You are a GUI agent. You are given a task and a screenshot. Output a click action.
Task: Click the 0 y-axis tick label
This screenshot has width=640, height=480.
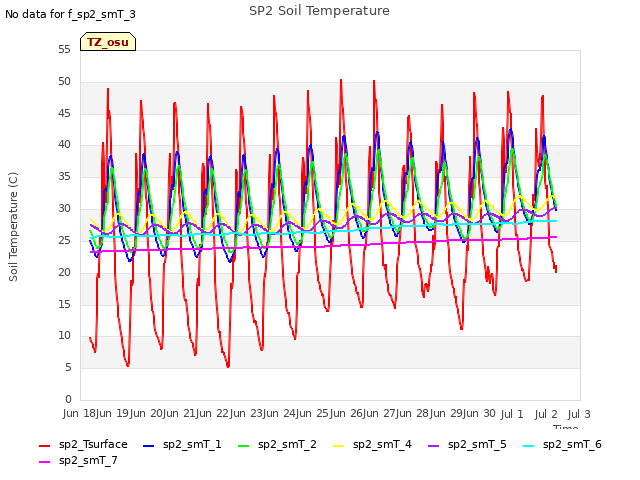pos(68,399)
